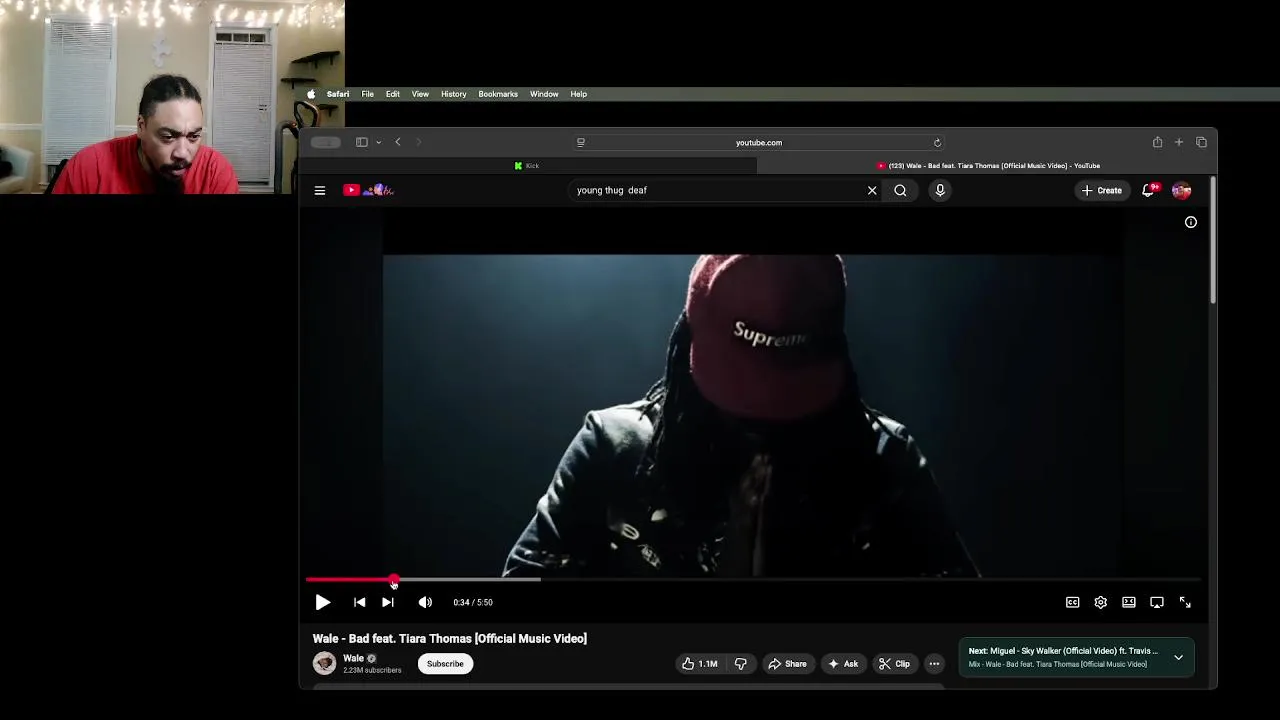
Task: Show the Safari tab overview
Action: click(x=1201, y=142)
